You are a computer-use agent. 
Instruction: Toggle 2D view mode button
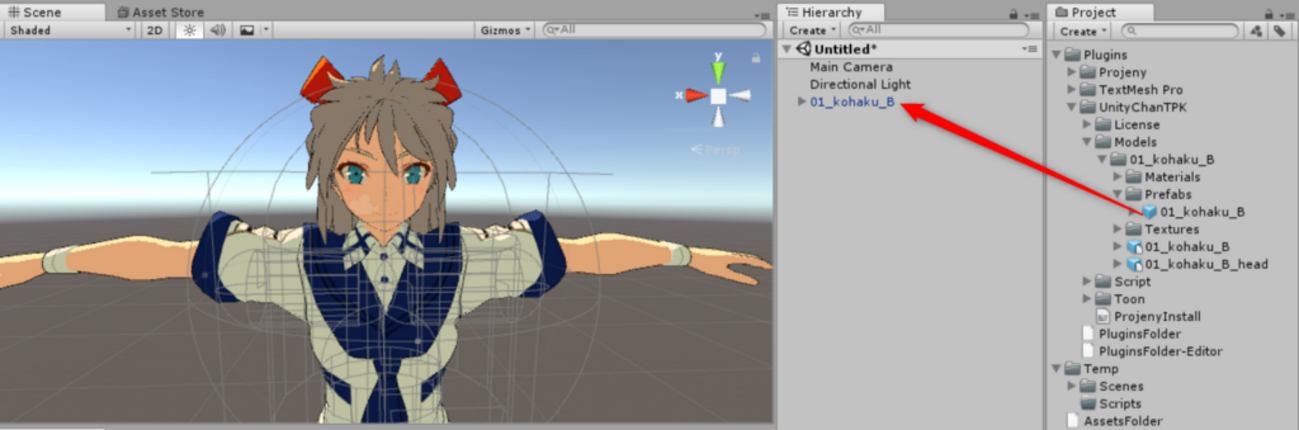pos(155,30)
